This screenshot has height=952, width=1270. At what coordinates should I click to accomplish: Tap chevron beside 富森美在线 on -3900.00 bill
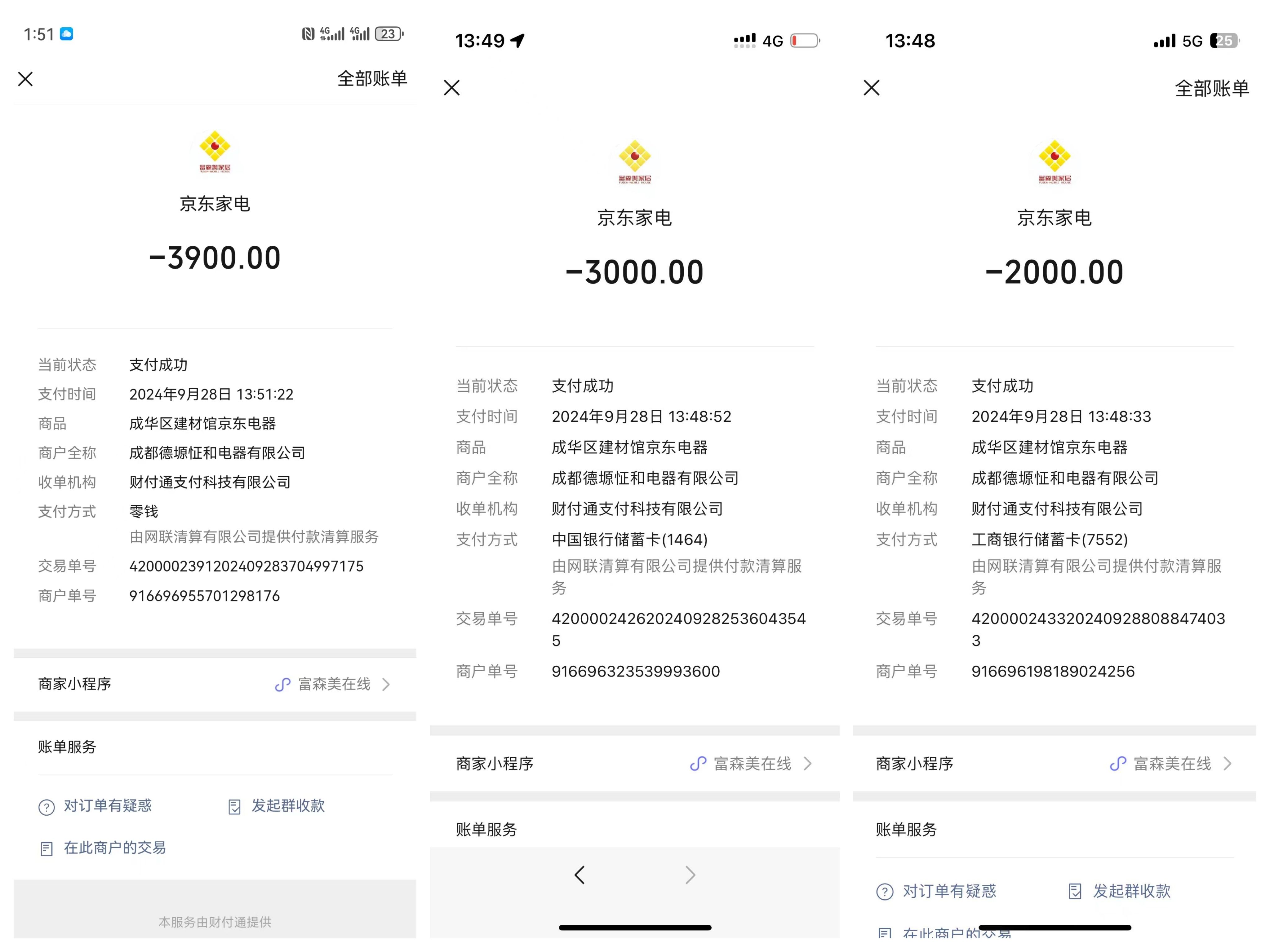(386, 685)
